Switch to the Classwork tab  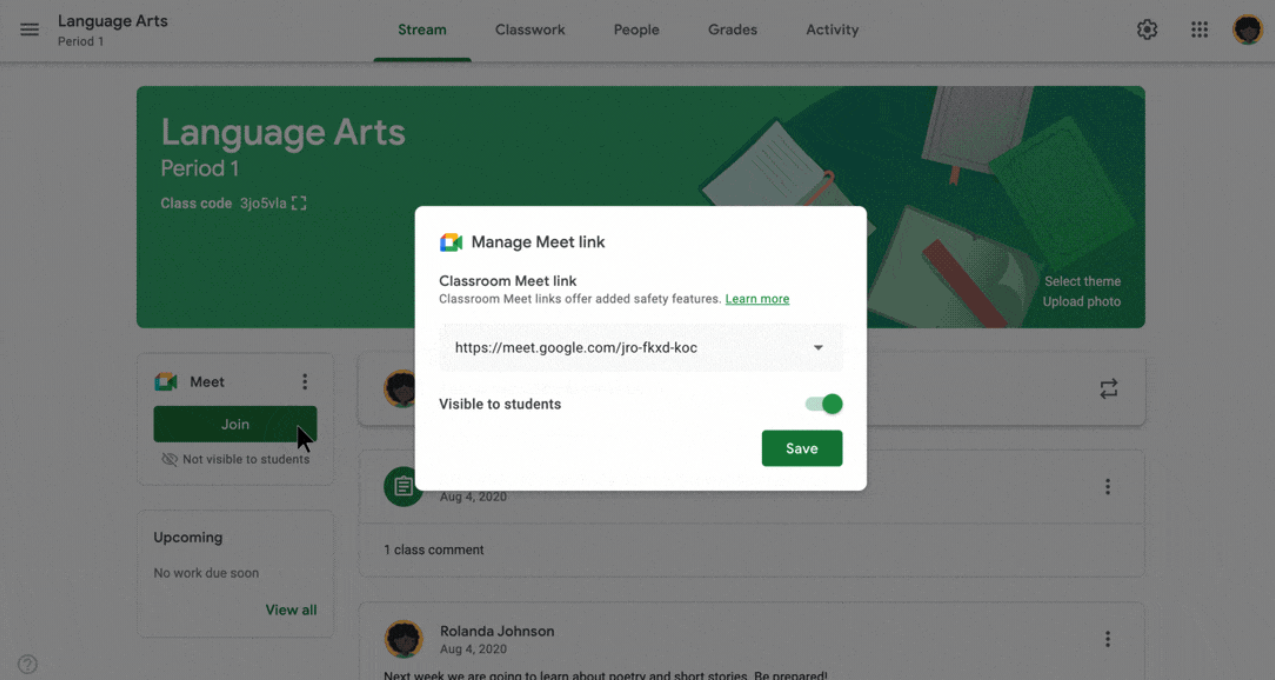tap(530, 29)
